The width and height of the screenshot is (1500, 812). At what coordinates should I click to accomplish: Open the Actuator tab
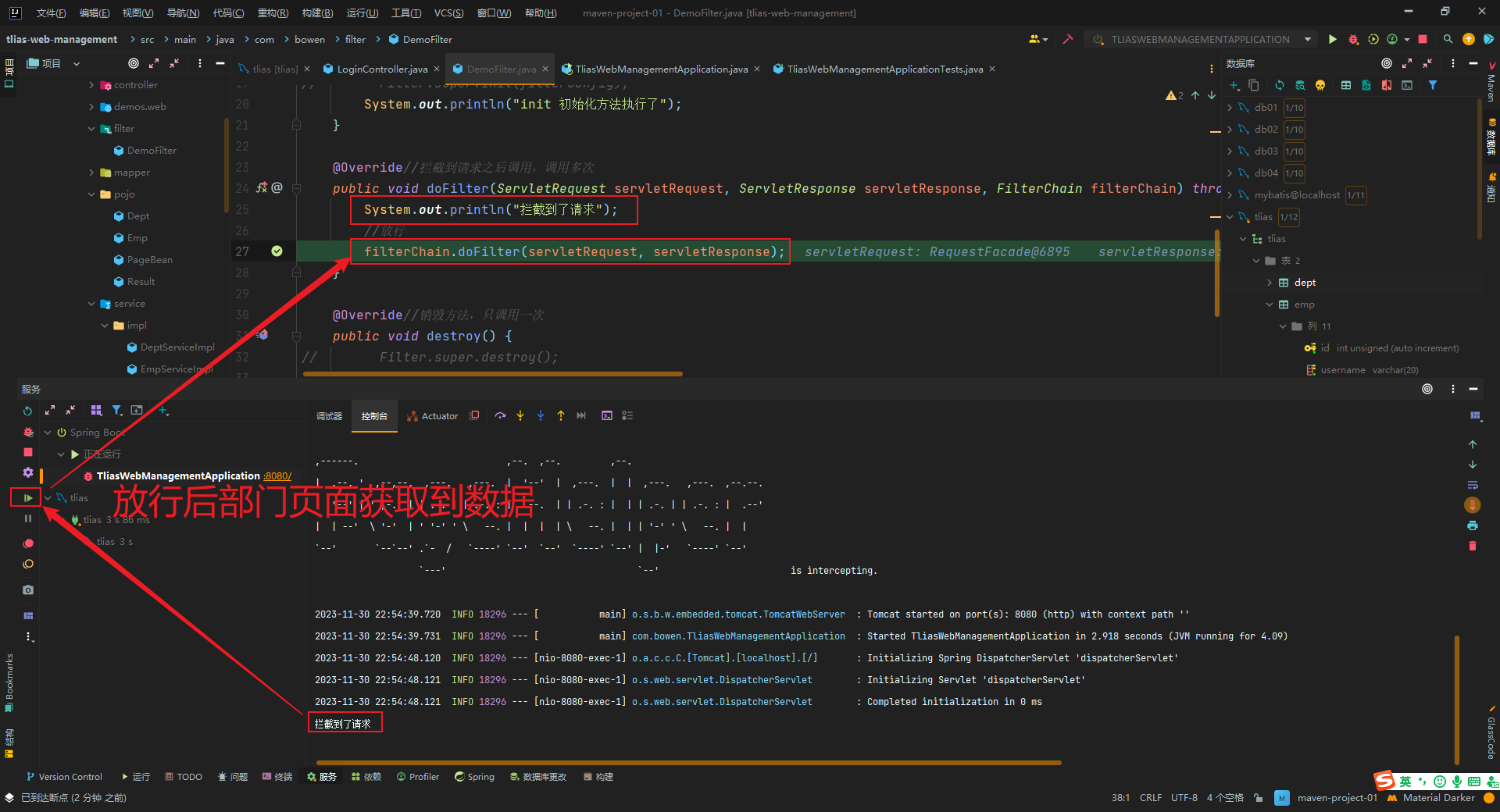tap(432, 416)
